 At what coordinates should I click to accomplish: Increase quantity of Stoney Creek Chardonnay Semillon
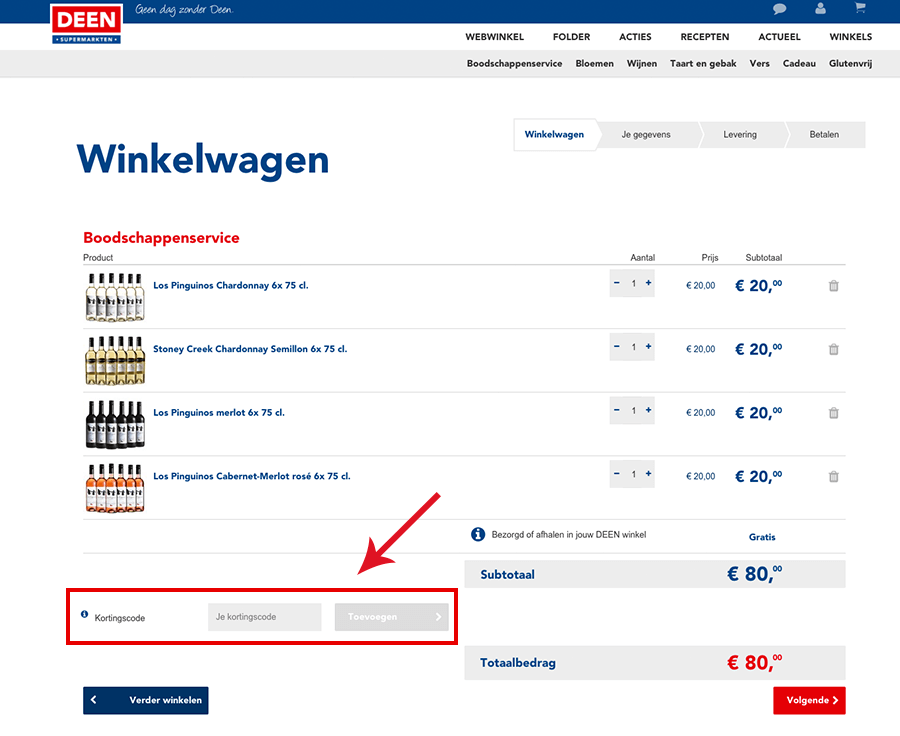point(649,347)
